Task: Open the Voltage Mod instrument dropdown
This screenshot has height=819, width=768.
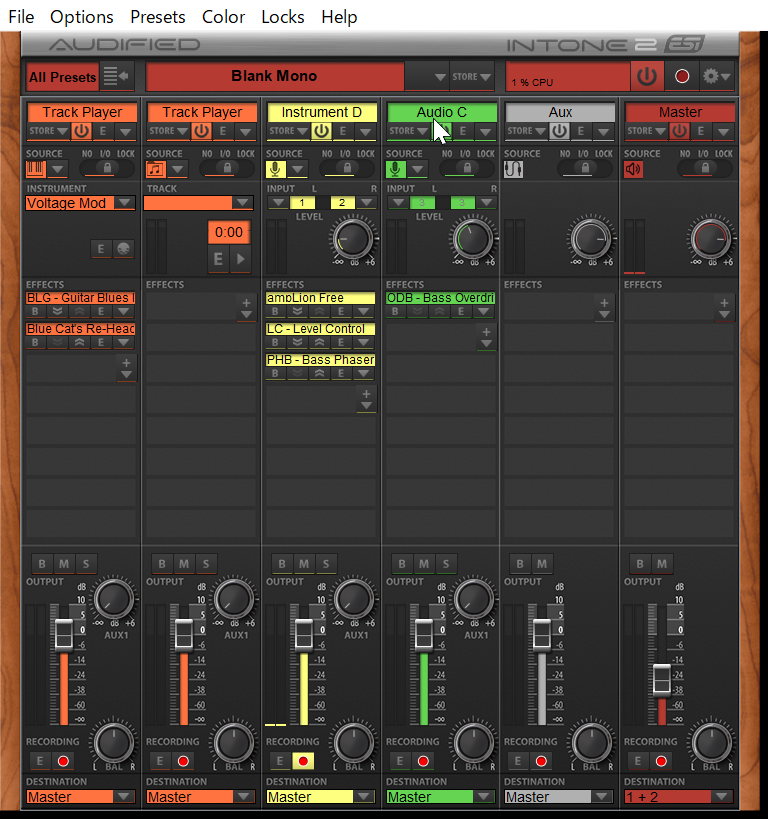Action: (x=124, y=203)
